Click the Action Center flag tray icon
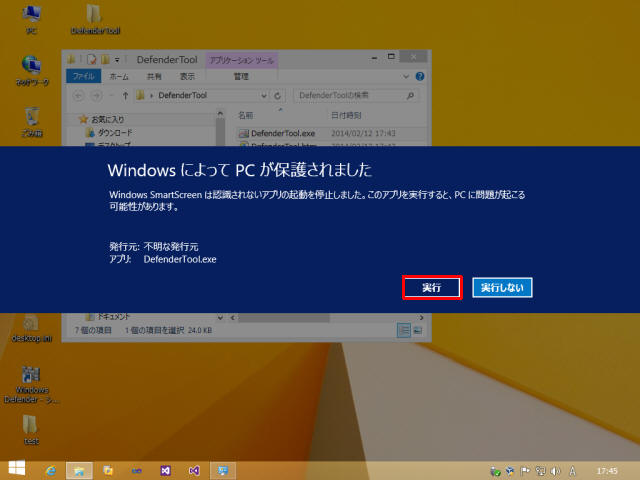The width and height of the screenshot is (640, 480). 525,471
